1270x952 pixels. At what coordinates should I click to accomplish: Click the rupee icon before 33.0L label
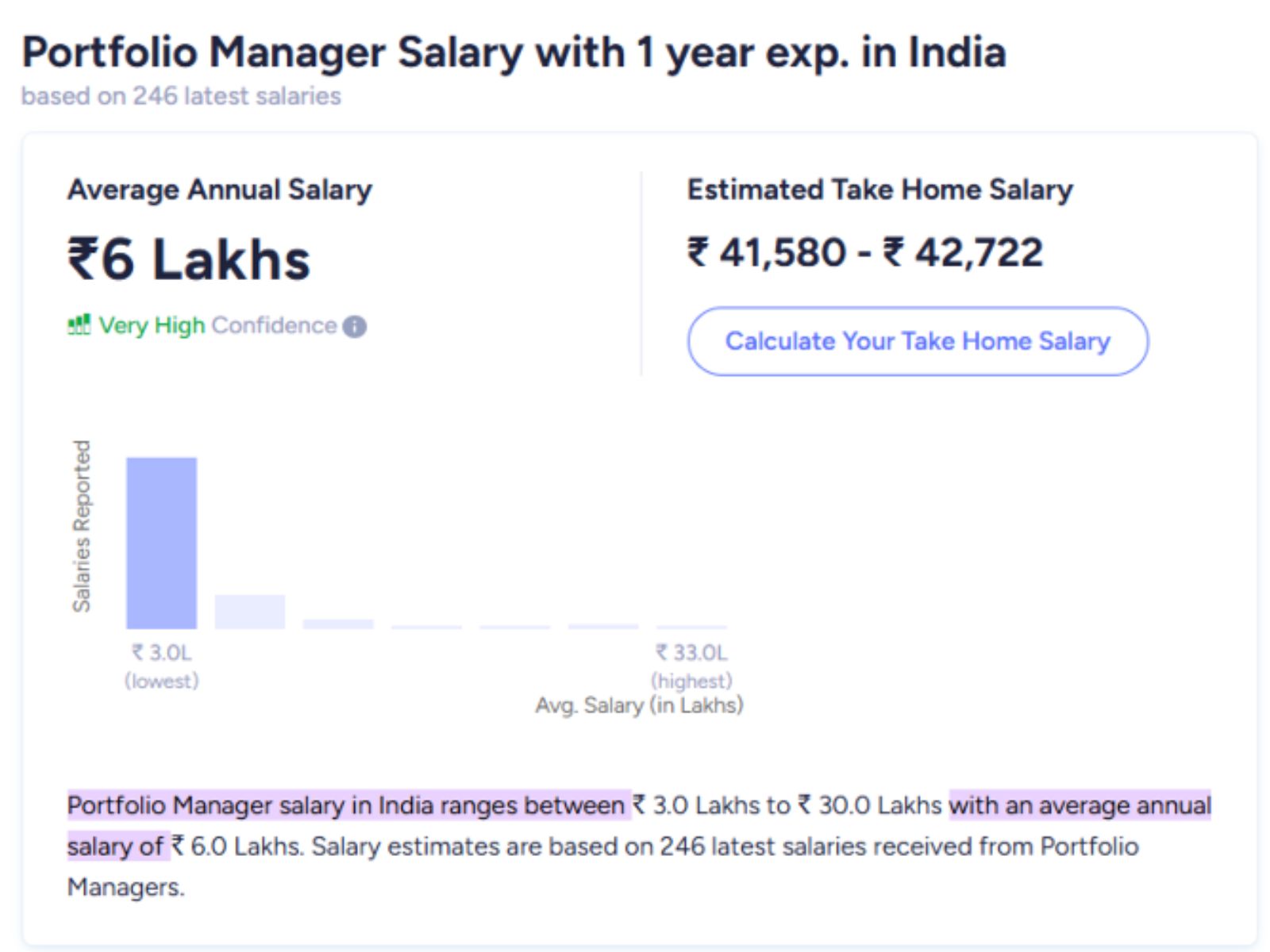[660, 651]
